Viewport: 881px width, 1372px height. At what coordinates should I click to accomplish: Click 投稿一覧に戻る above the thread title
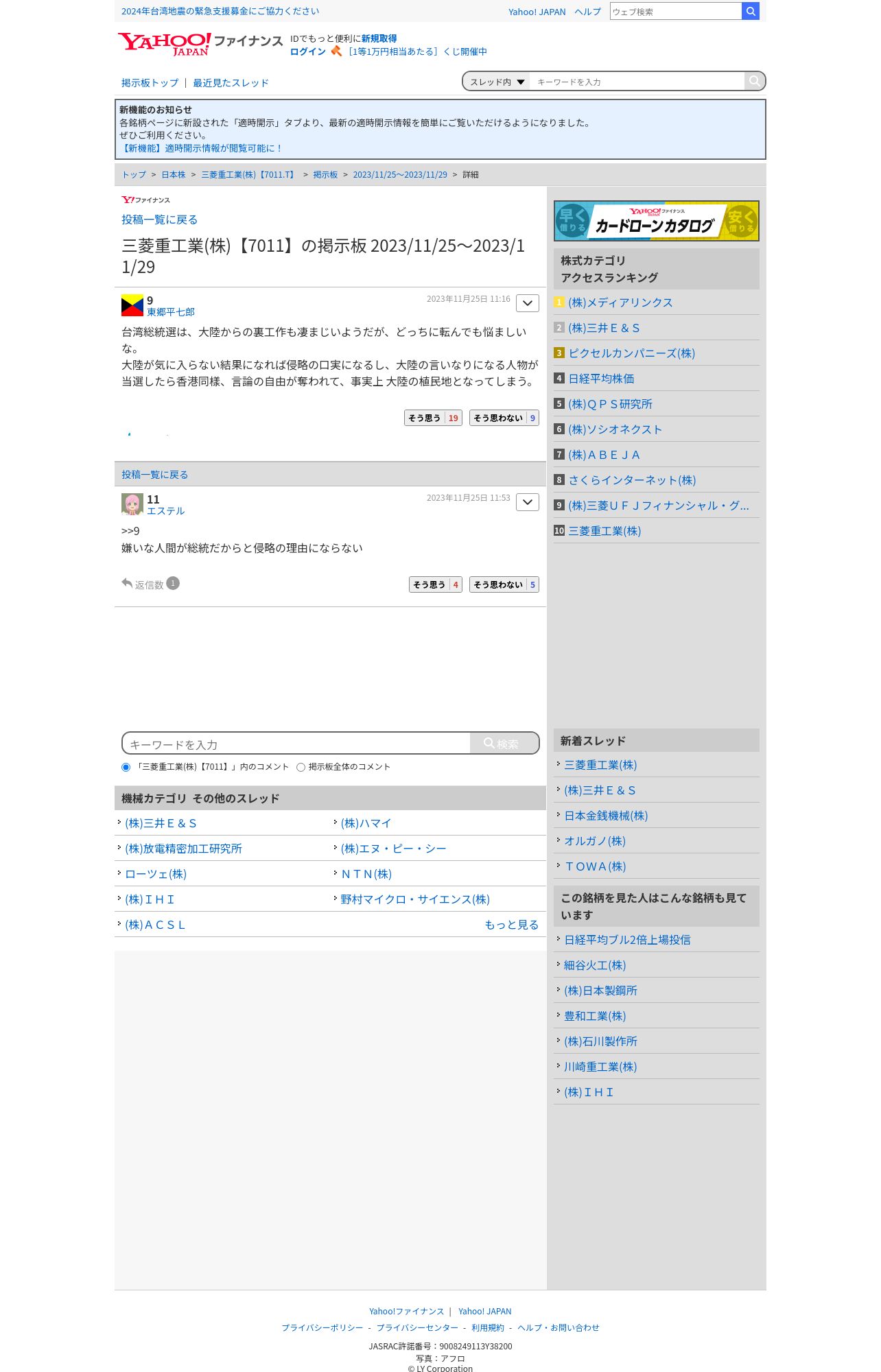[x=160, y=220]
